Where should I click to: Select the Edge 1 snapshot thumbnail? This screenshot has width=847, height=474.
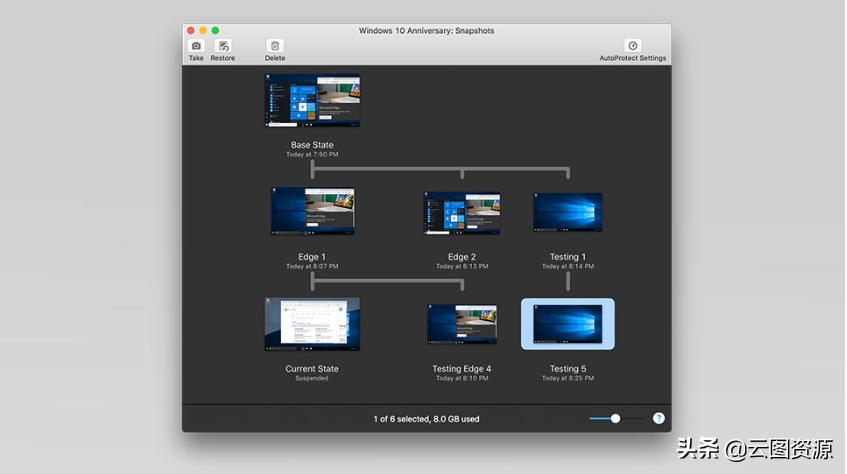click(x=312, y=211)
